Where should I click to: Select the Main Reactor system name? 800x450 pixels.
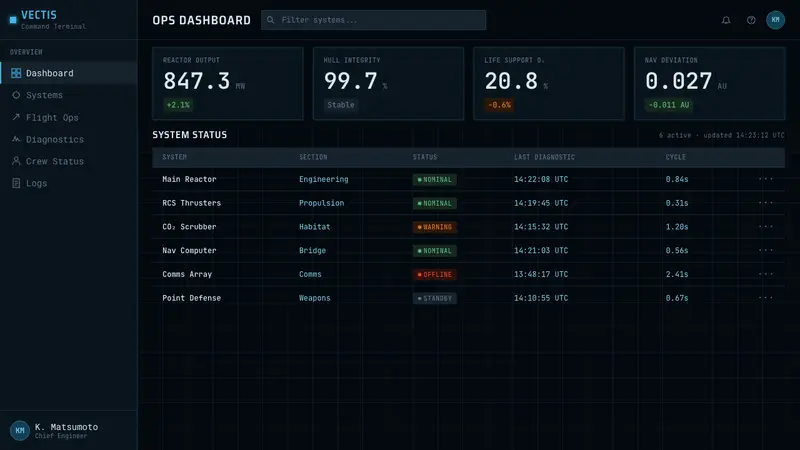[189, 179]
